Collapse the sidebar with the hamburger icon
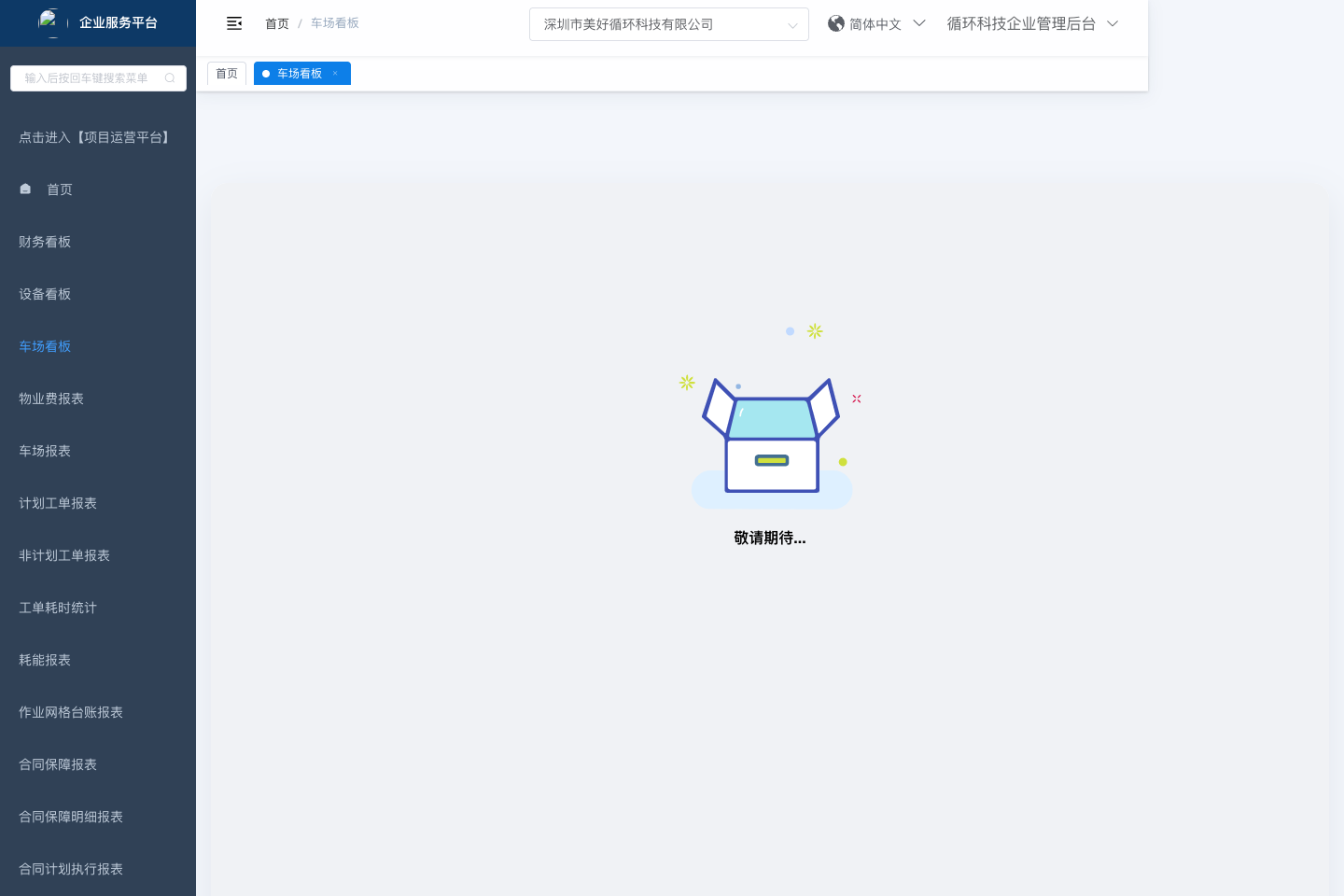 234,23
